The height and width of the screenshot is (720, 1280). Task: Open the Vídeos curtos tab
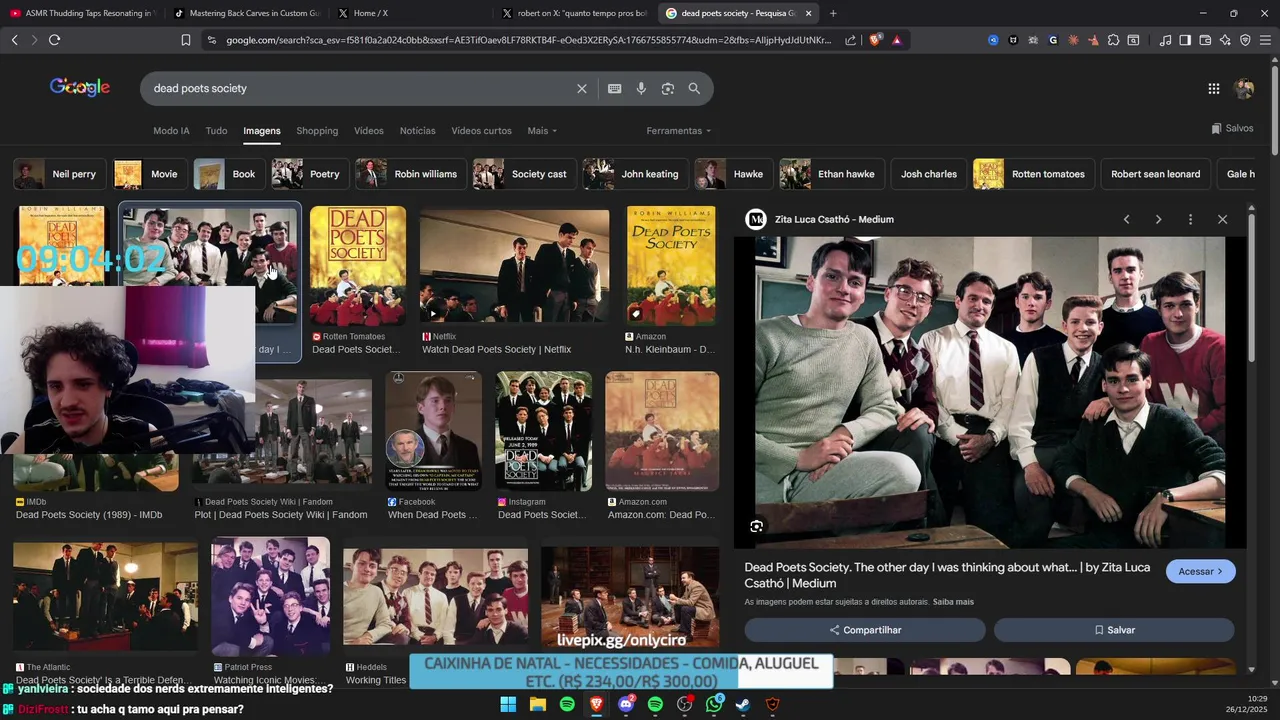tap(481, 131)
